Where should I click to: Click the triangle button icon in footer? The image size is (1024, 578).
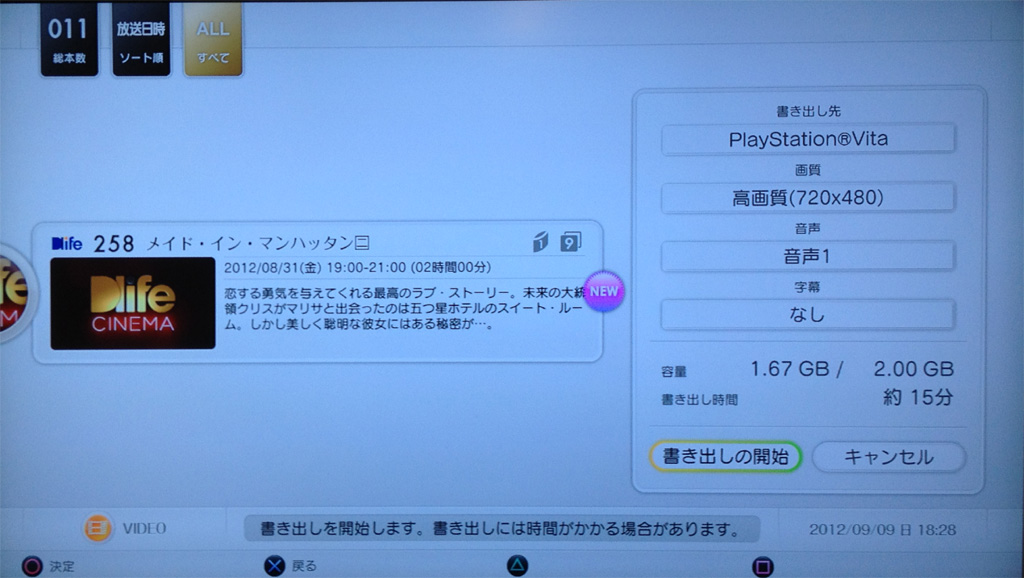517,566
